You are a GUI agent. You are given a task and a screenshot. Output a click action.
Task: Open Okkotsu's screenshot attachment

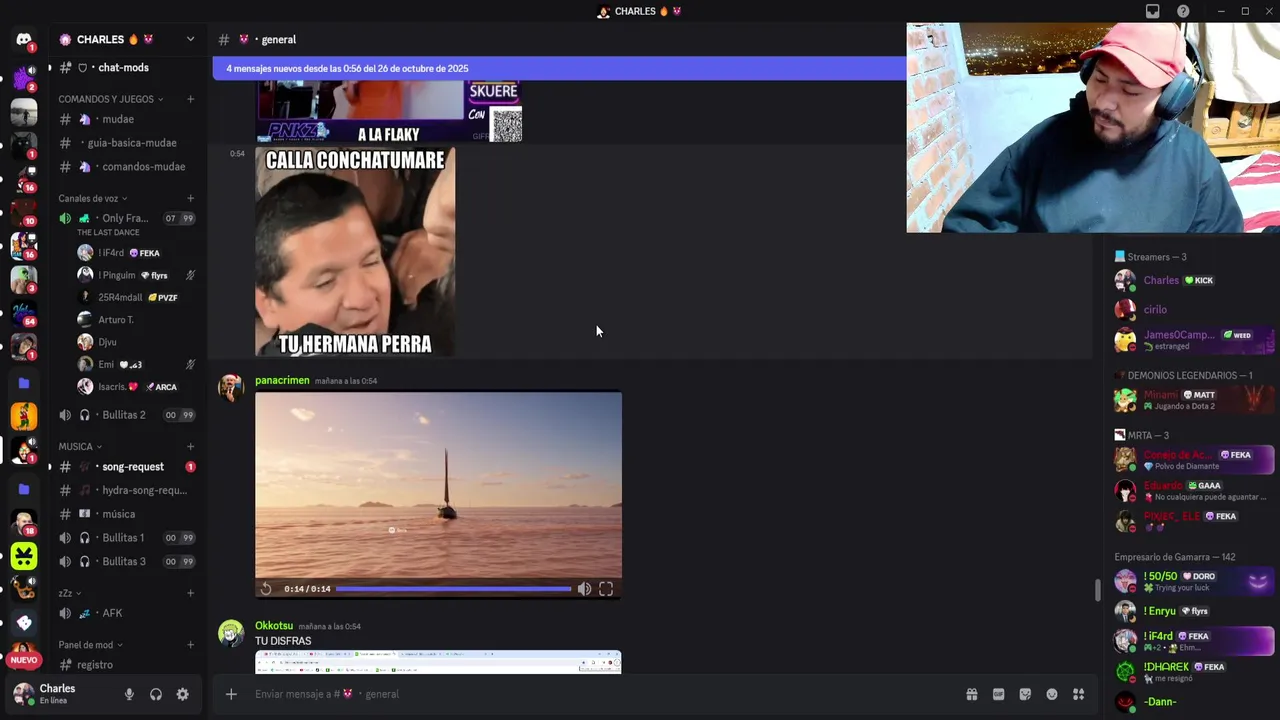click(x=438, y=662)
